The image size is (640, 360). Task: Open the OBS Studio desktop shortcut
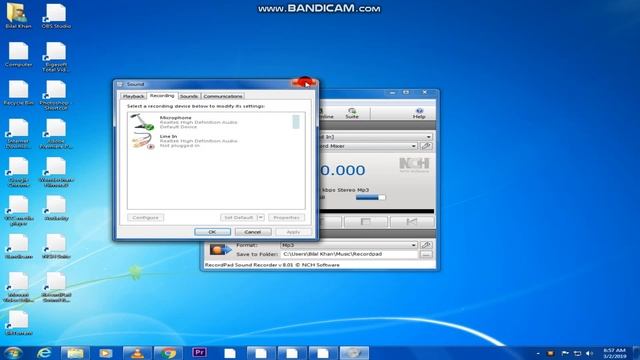click(56, 16)
